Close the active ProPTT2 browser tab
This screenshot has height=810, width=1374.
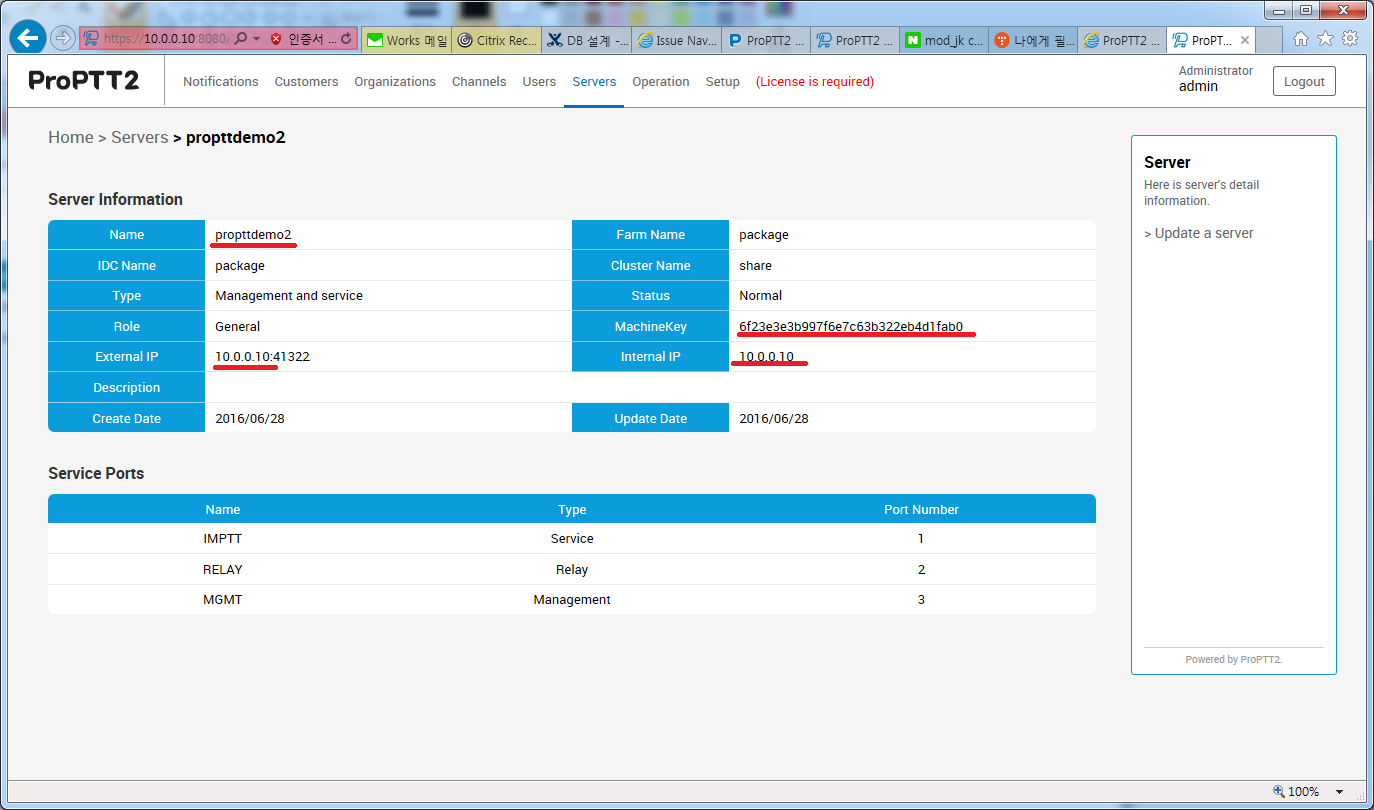tap(1244, 41)
